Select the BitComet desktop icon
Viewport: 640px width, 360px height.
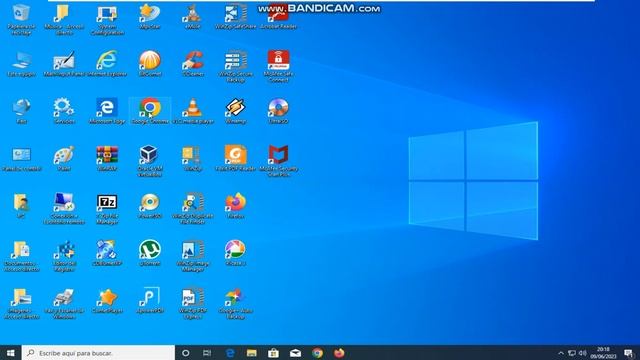(x=150, y=64)
